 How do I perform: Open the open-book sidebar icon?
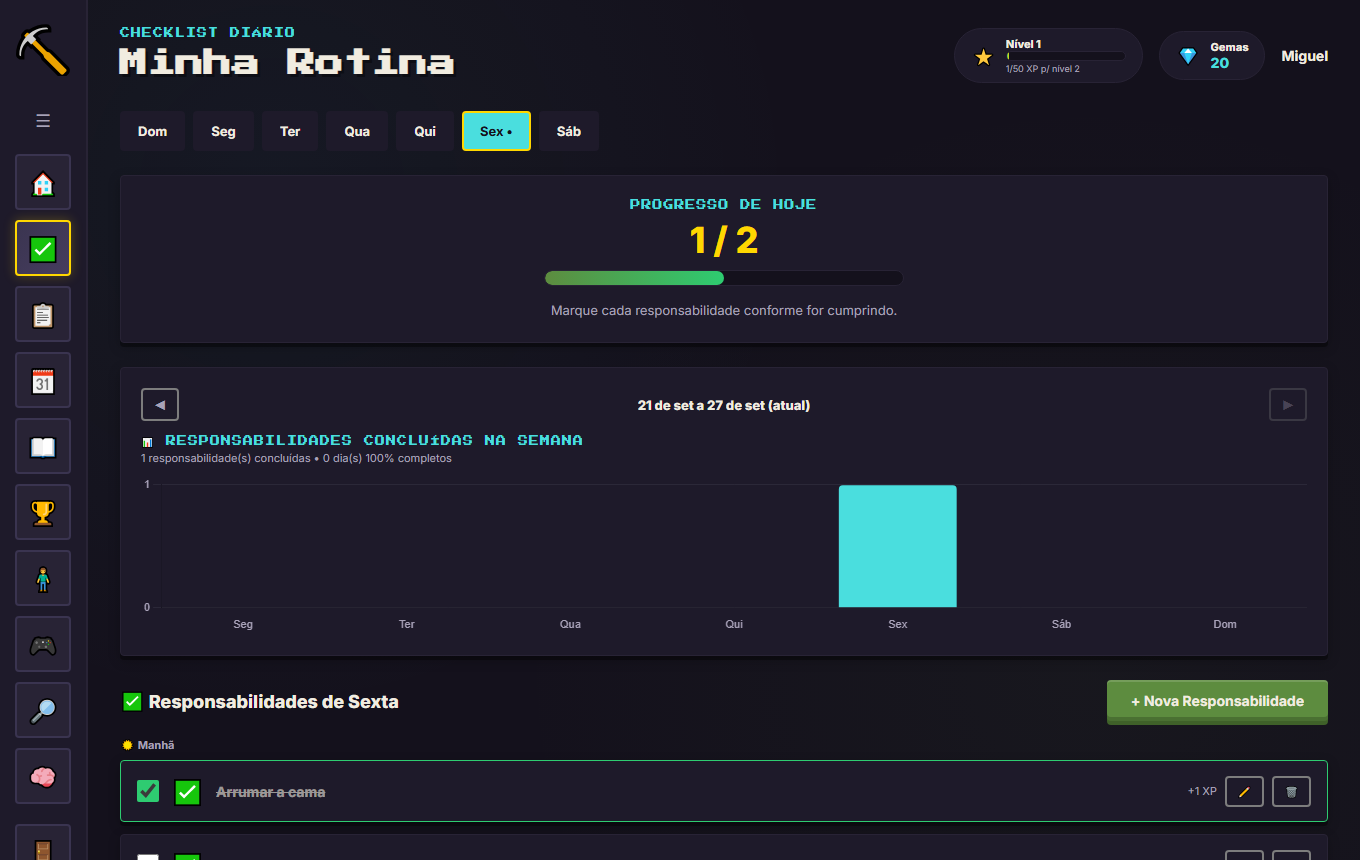tap(43, 446)
